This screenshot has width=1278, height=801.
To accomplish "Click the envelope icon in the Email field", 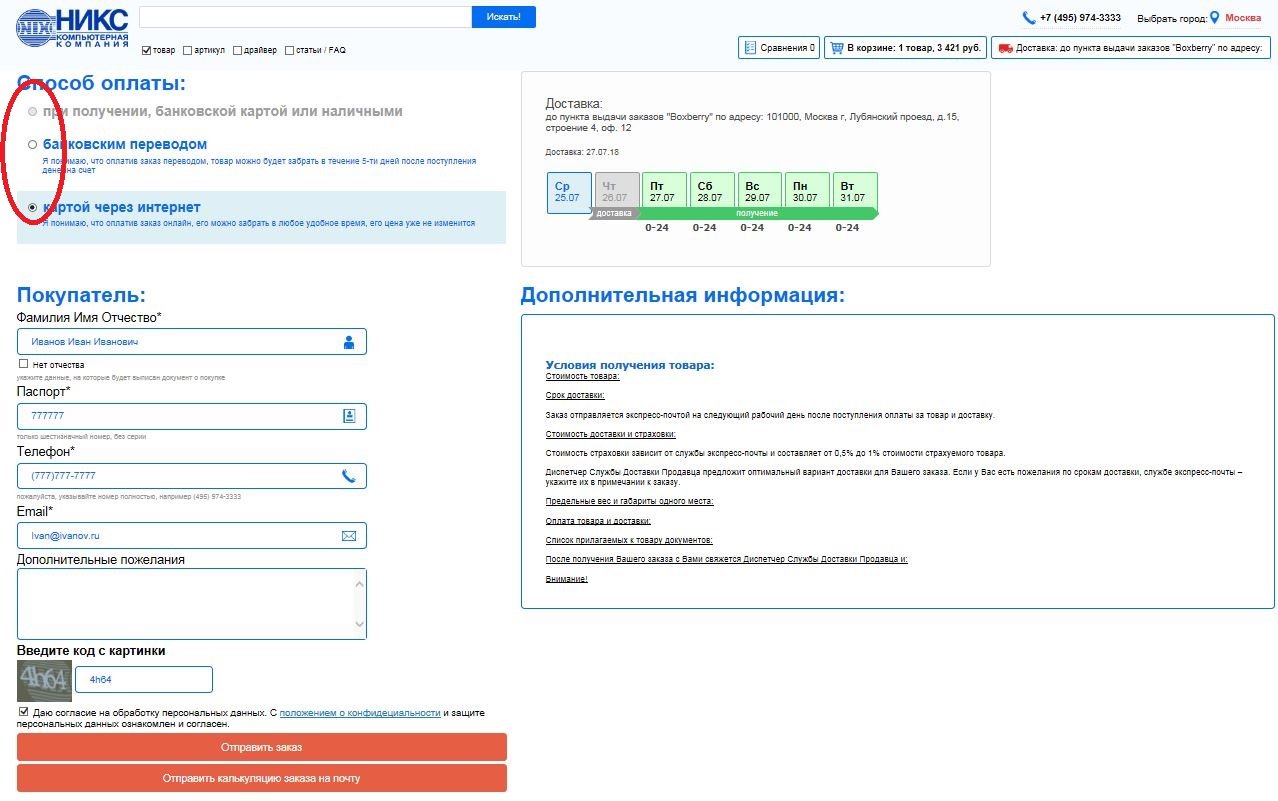I will (349, 536).
